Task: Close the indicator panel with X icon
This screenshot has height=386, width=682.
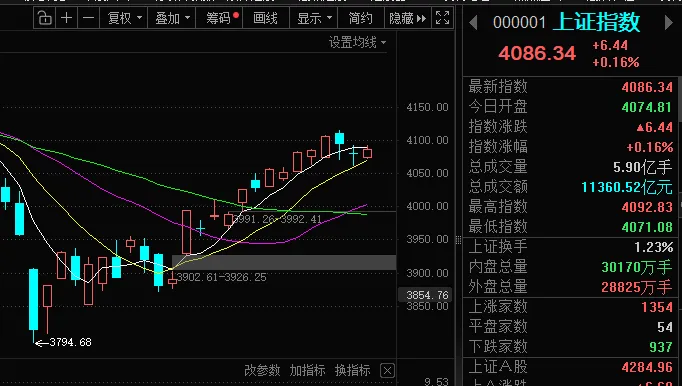Action: (x=387, y=371)
